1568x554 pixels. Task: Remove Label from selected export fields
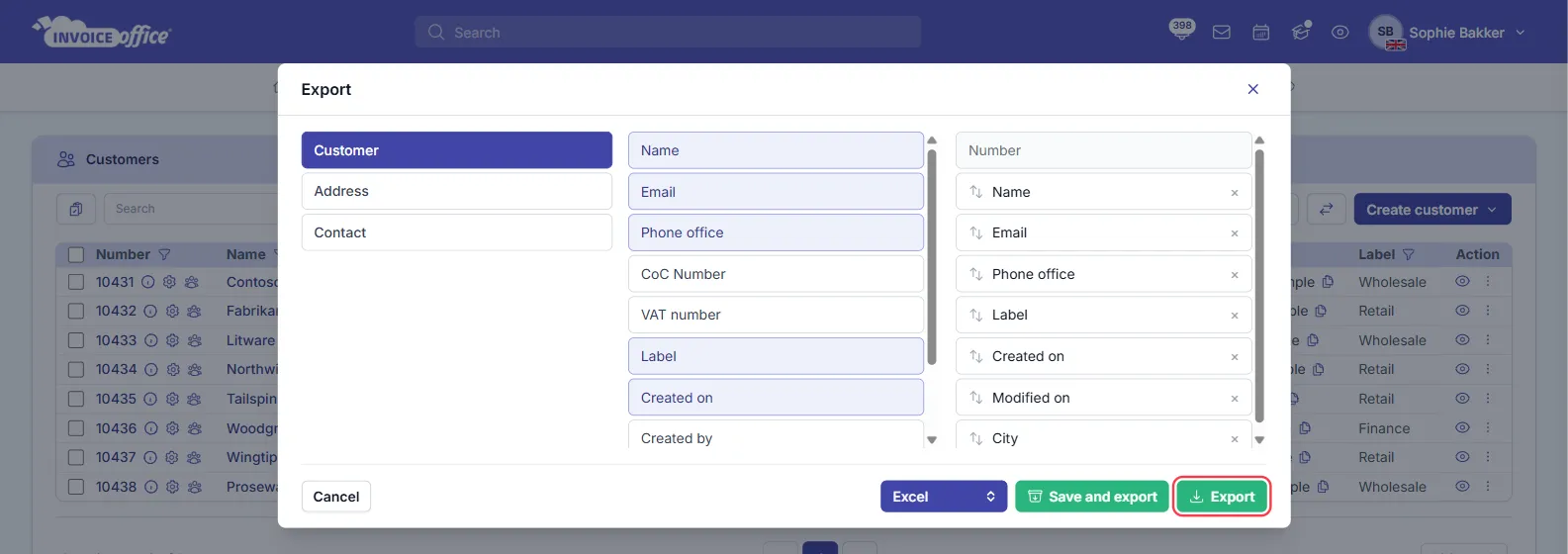point(1235,316)
